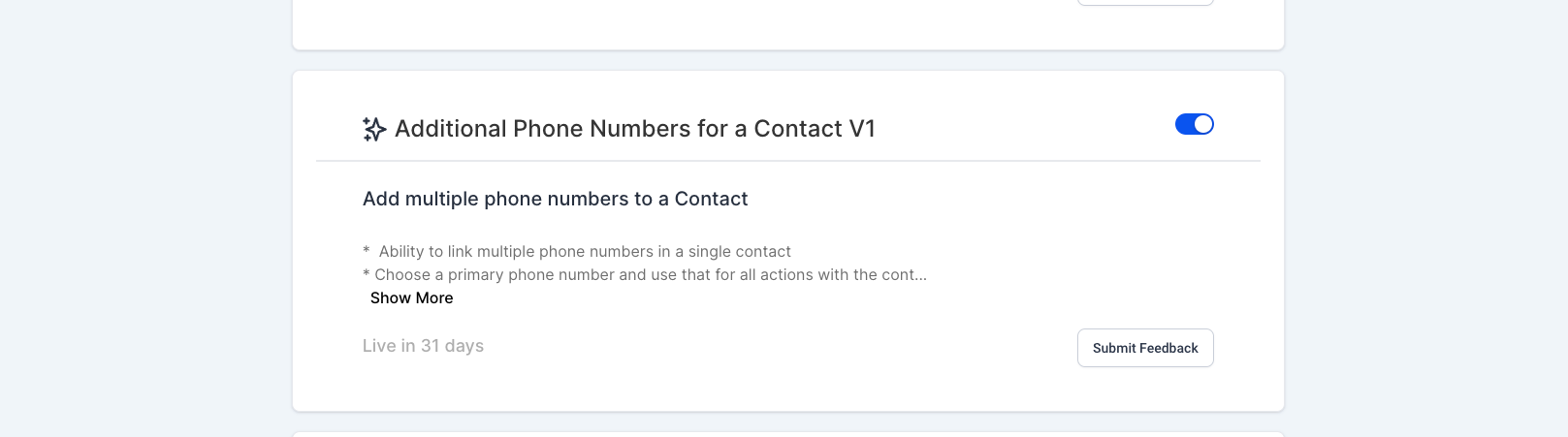Click the empty area right of the feature card
This screenshot has width=1568, height=437.
(x=1425, y=240)
